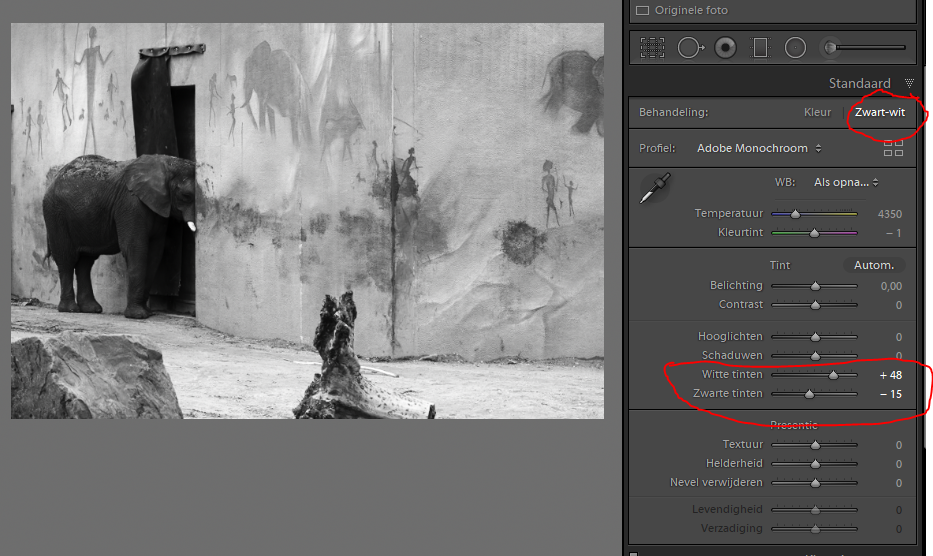The height and width of the screenshot is (556, 933).
Task: Select the Adjustment brush tool
Action: (830, 47)
